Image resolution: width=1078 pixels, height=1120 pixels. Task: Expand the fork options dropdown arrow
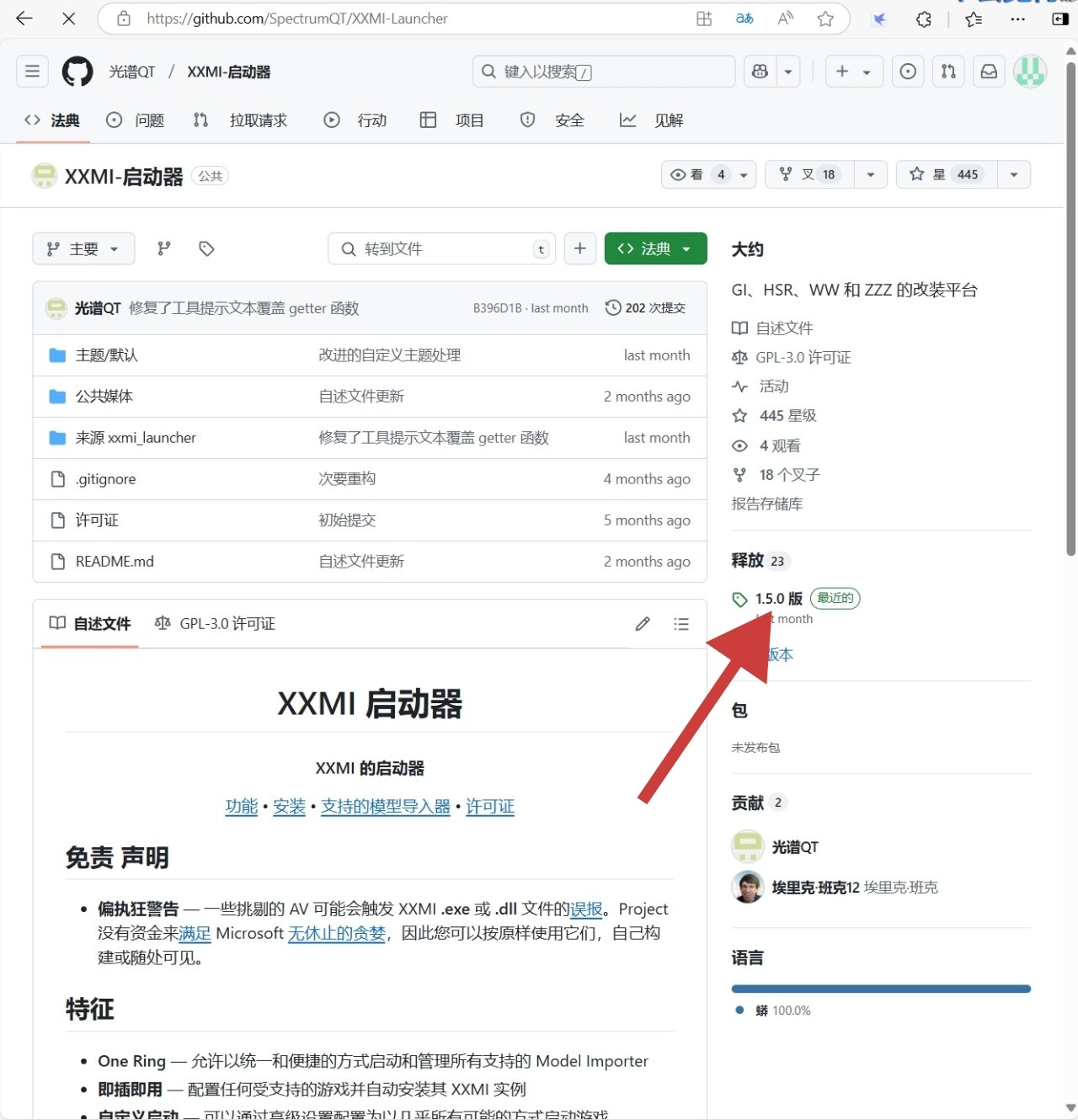[x=871, y=174]
